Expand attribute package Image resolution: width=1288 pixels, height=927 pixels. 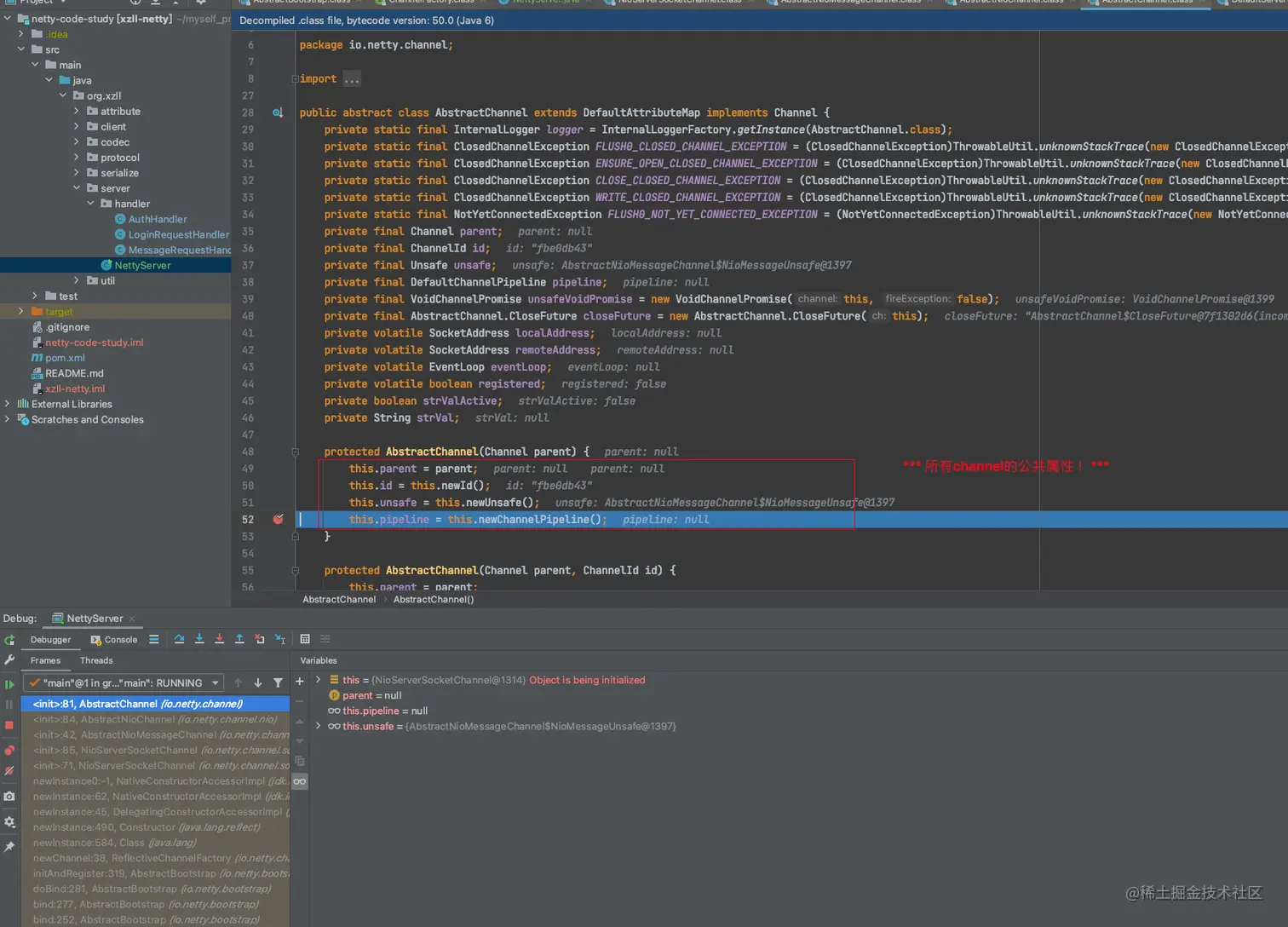pos(77,111)
